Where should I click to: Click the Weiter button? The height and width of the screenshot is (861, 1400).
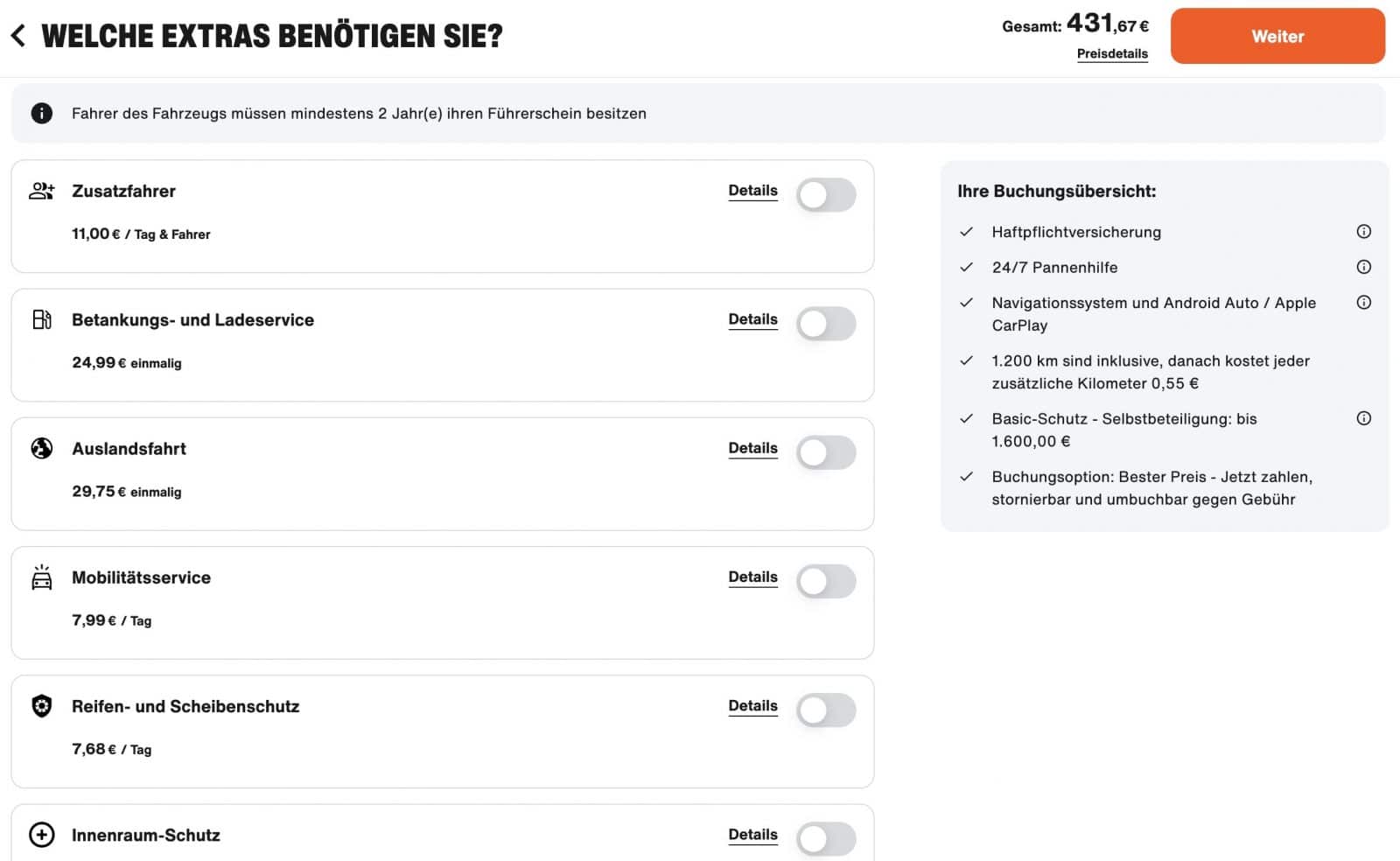click(x=1277, y=36)
